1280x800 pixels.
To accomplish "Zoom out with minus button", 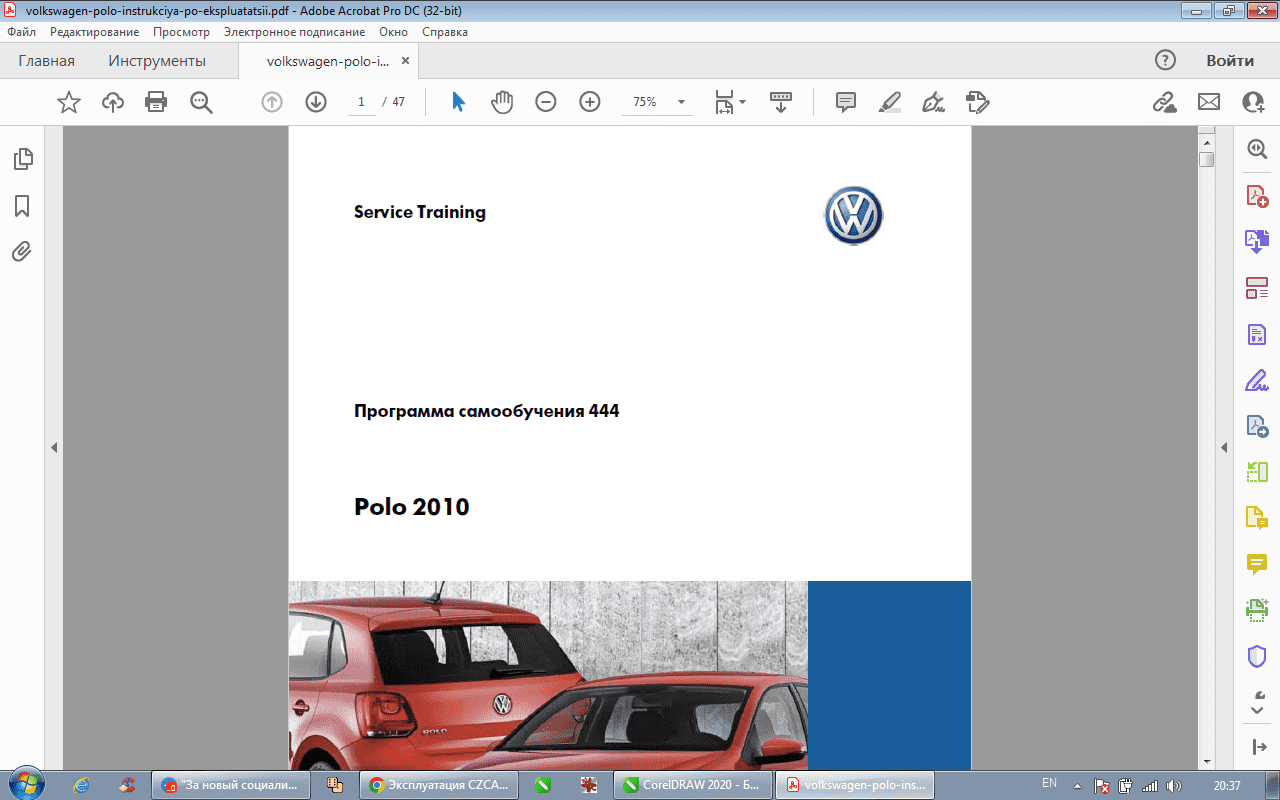I will 545,102.
